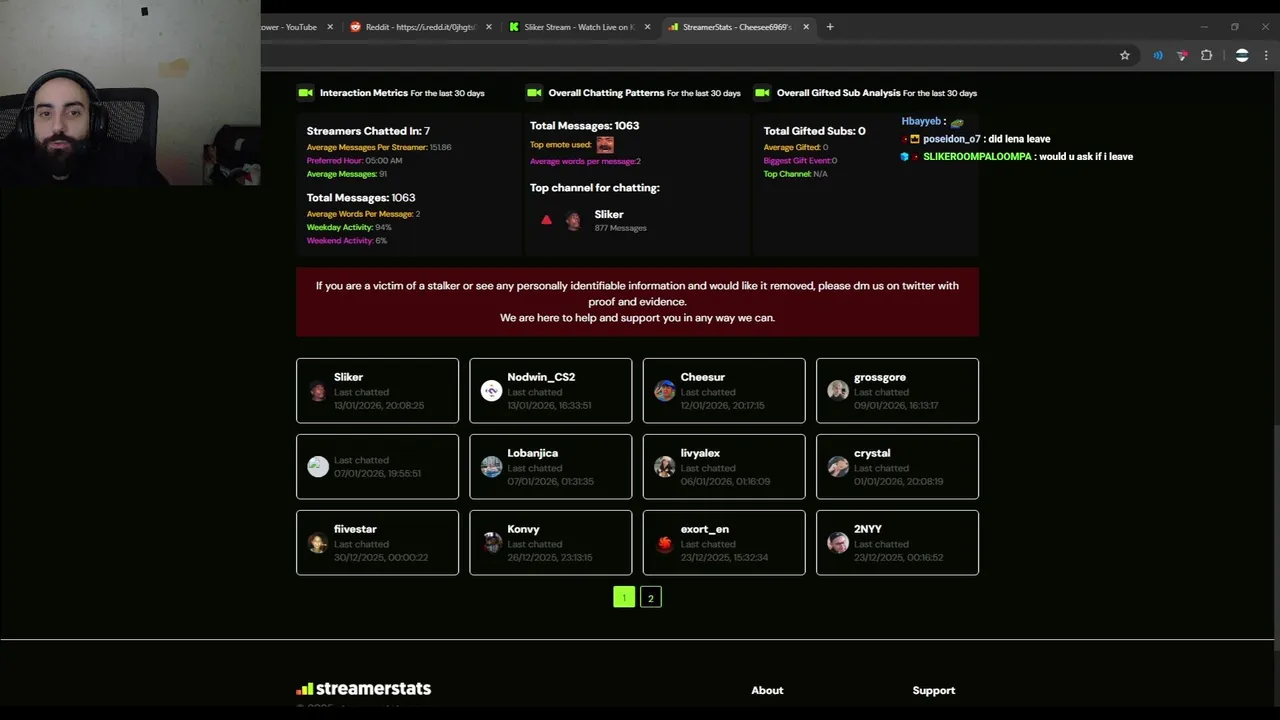Click the Interaction Metrics camera icon
1280x720 pixels.
pos(305,93)
